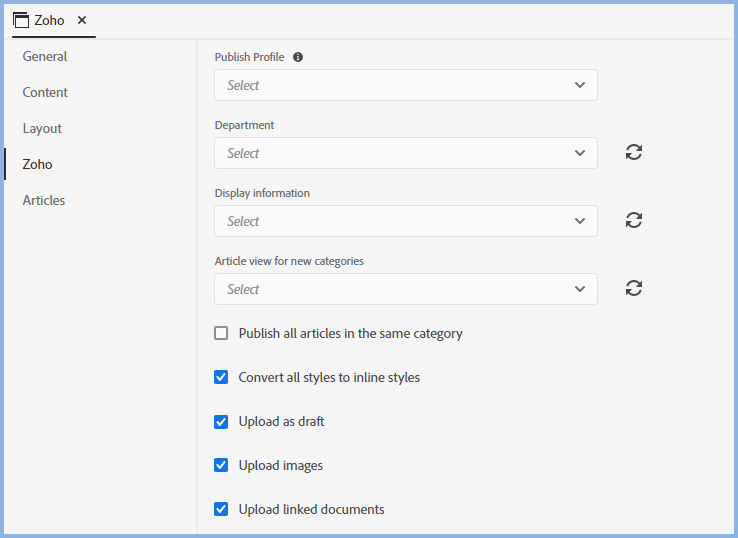Click the Publish Profile info icon
This screenshot has width=738, height=538.
[x=298, y=57]
